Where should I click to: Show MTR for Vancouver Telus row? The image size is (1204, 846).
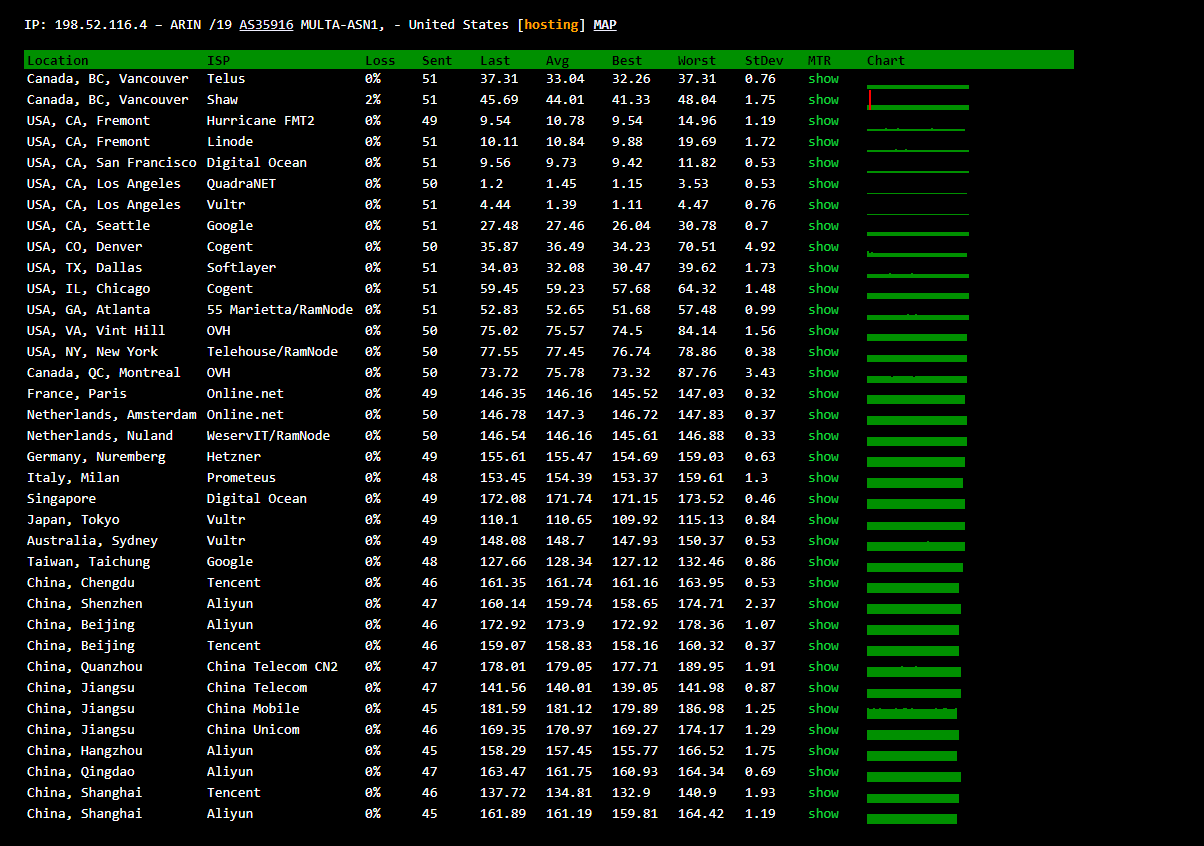coord(823,78)
